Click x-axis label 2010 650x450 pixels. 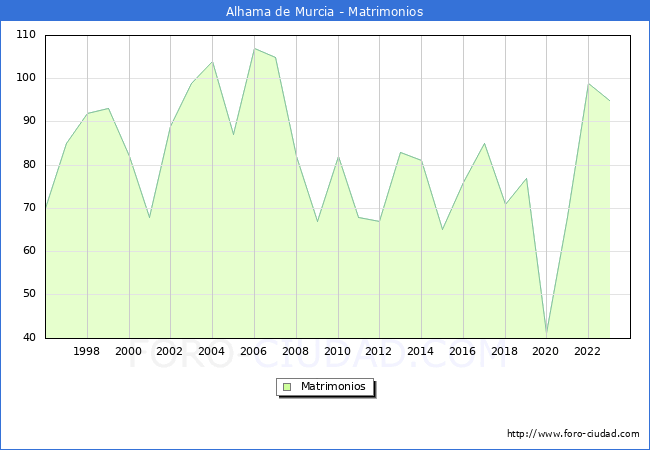pos(337,351)
